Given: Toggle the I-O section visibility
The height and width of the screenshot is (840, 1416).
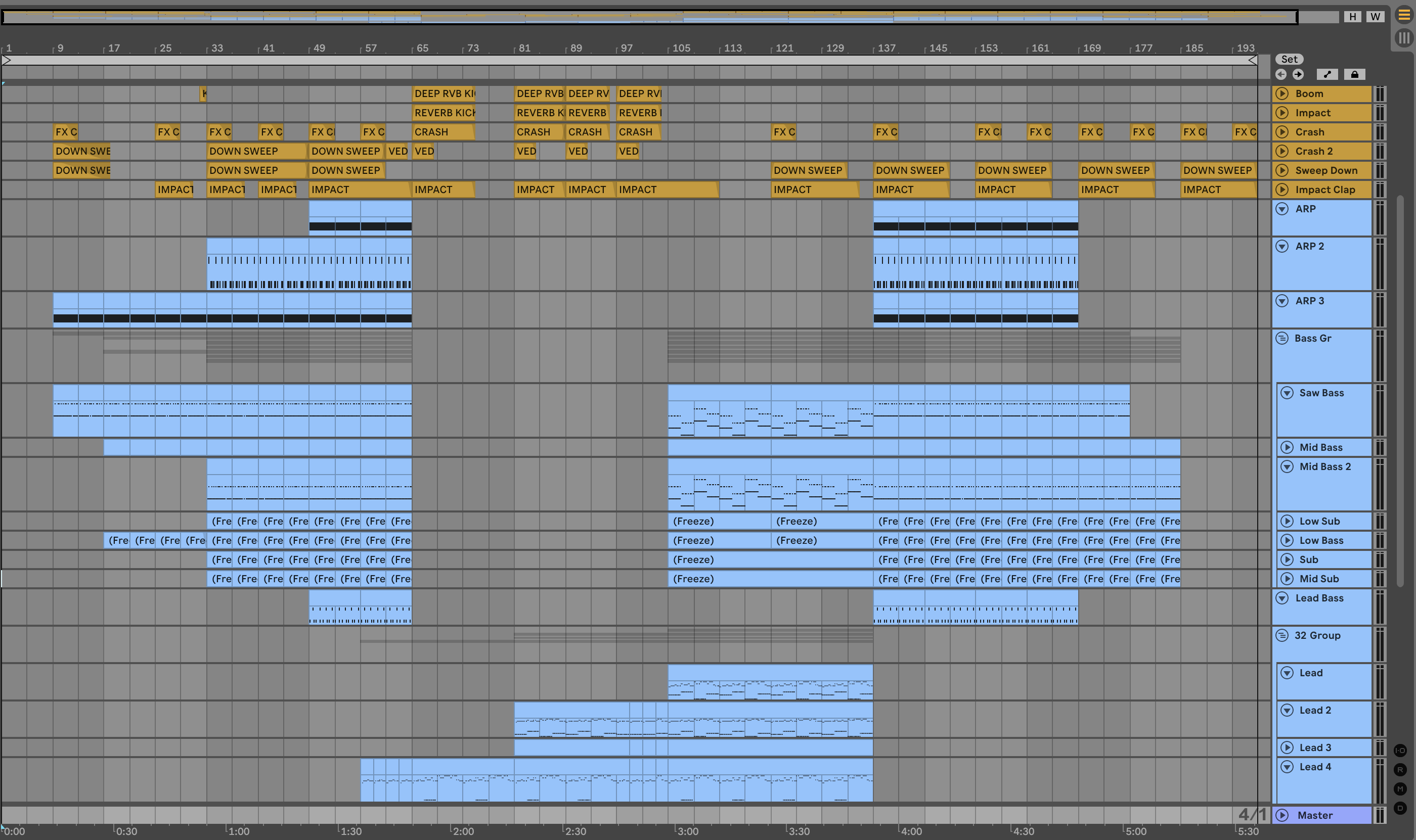Looking at the screenshot, I should click(x=1400, y=751).
